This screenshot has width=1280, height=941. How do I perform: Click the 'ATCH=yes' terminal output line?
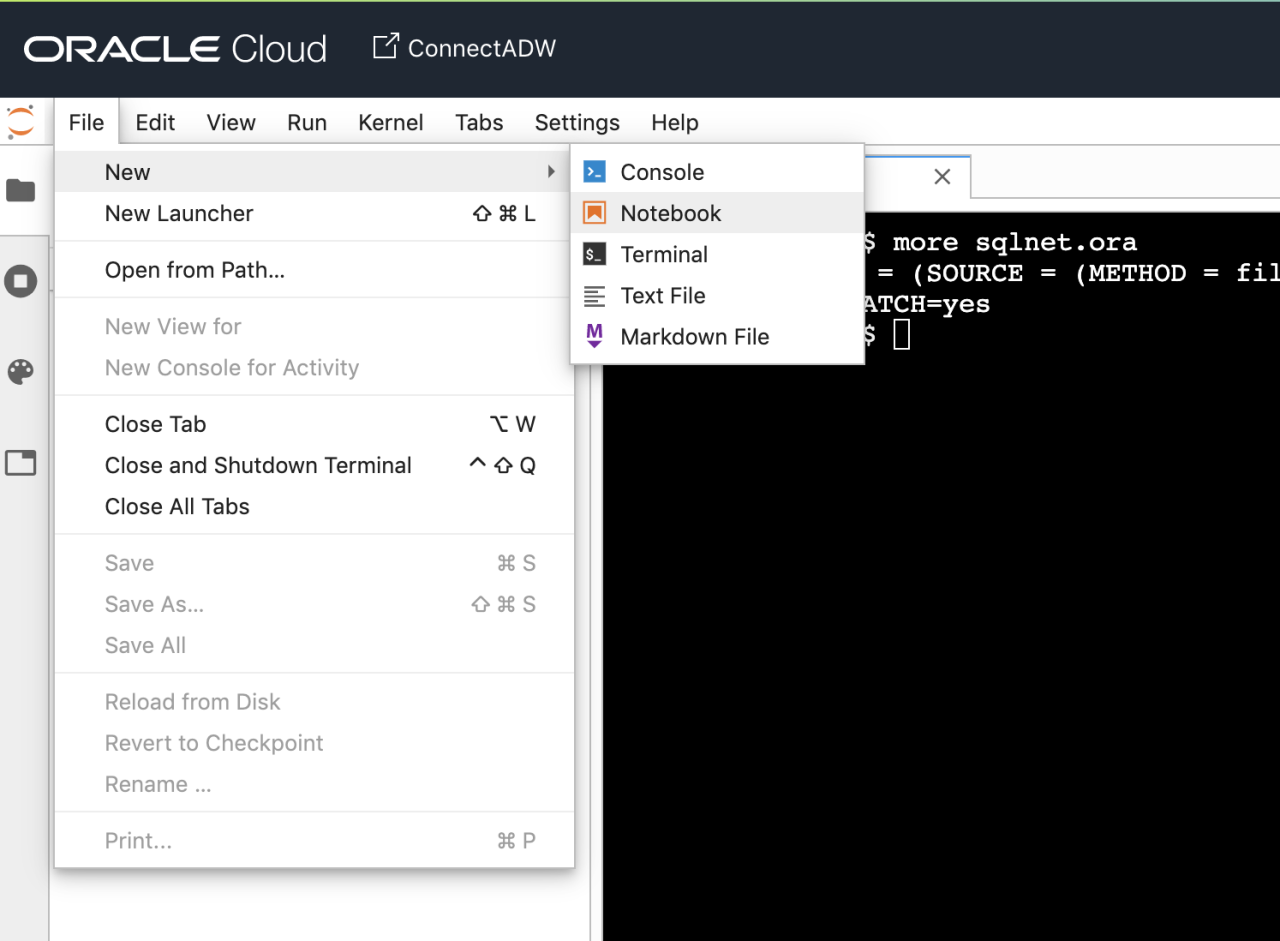(926, 304)
